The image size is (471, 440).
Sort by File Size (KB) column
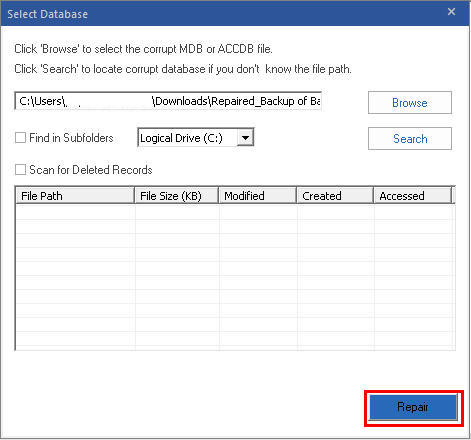pos(177,196)
